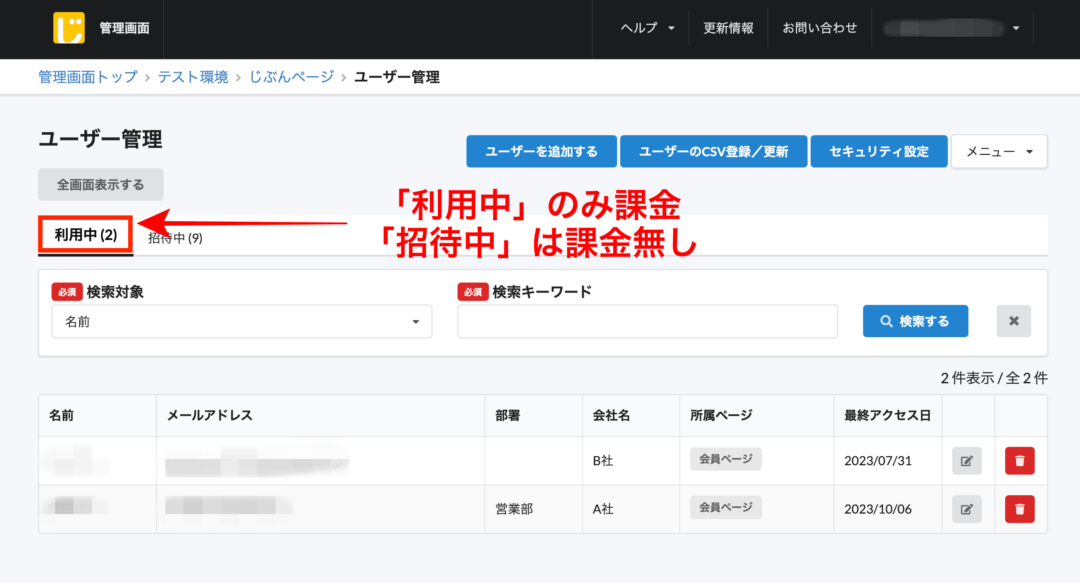The width and height of the screenshot is (1080, 583).
Task: Click edit icon for A社 user row
Action: tap(966, 509)
